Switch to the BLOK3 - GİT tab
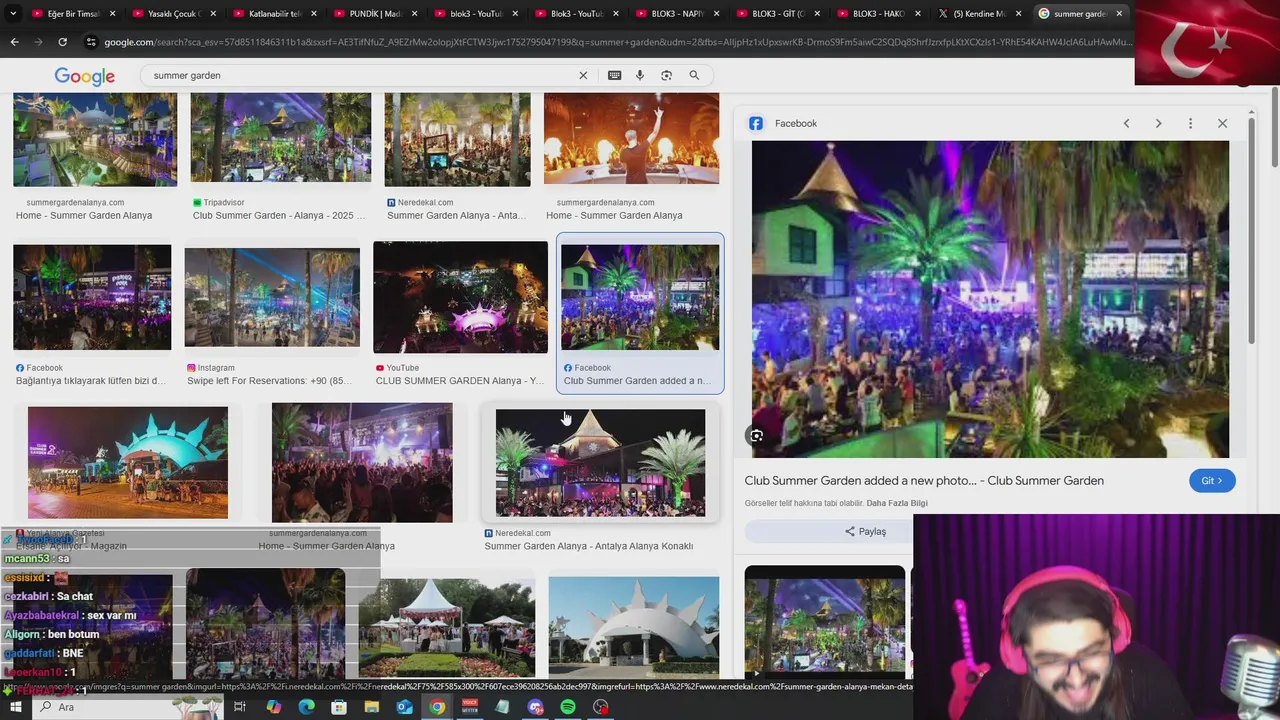This screenshot has width=1280, height=720. [778, 14]
